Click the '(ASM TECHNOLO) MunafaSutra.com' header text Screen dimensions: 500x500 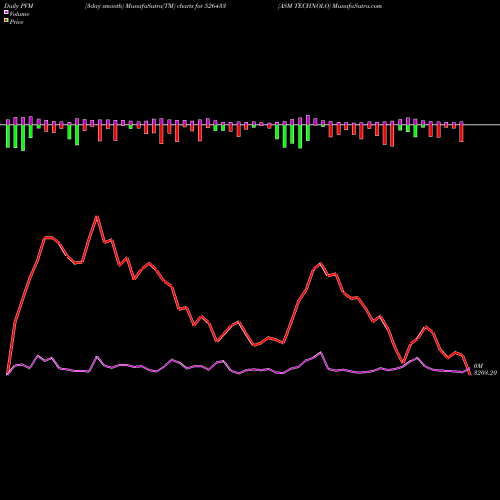(x=330, y=6)
